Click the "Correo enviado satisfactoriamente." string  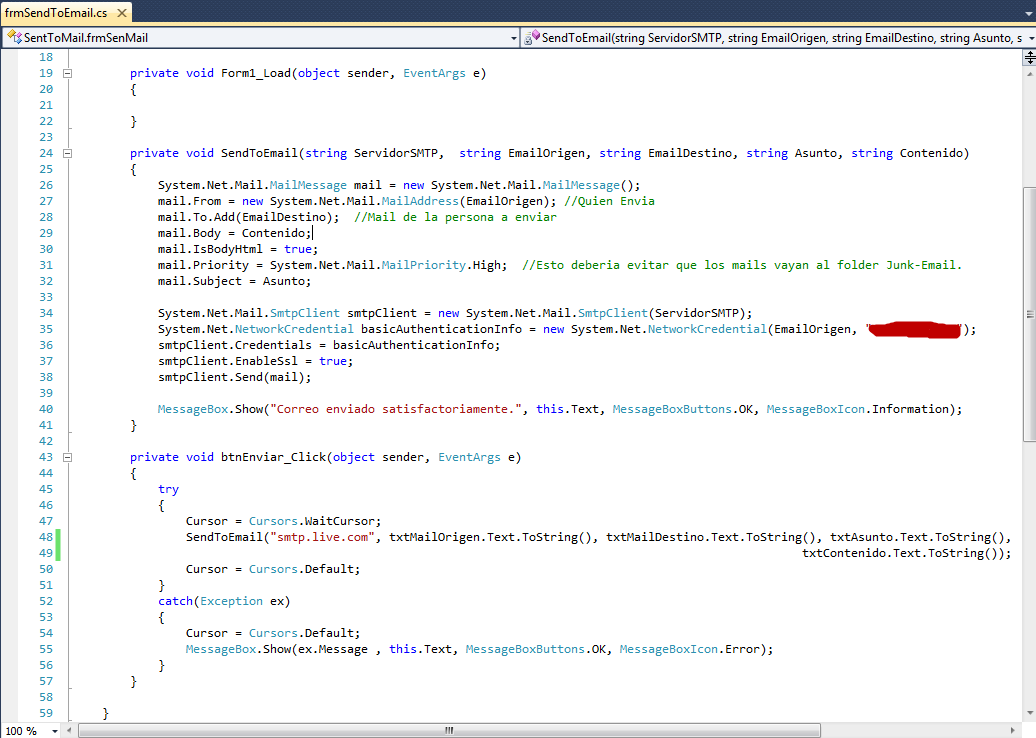(x=396, y=409)
